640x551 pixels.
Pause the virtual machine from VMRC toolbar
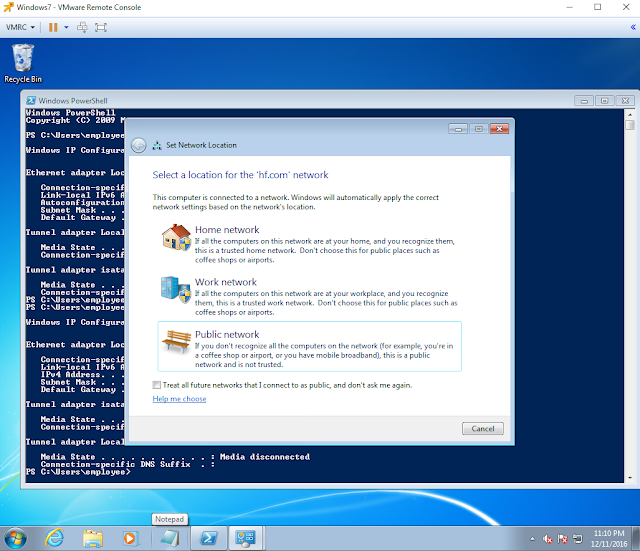pos(53,27)
